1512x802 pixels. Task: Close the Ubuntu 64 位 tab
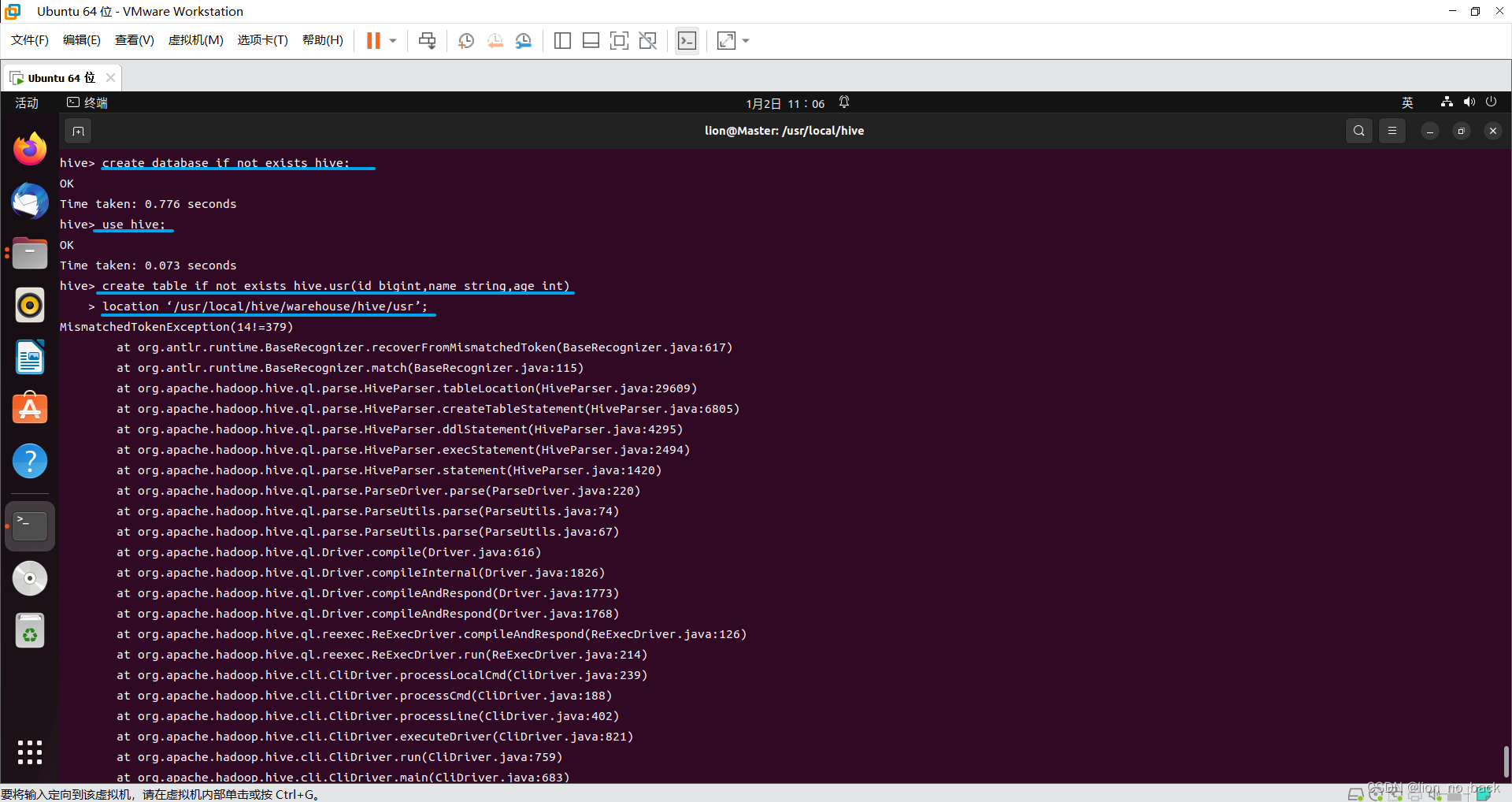pos(110,77)
